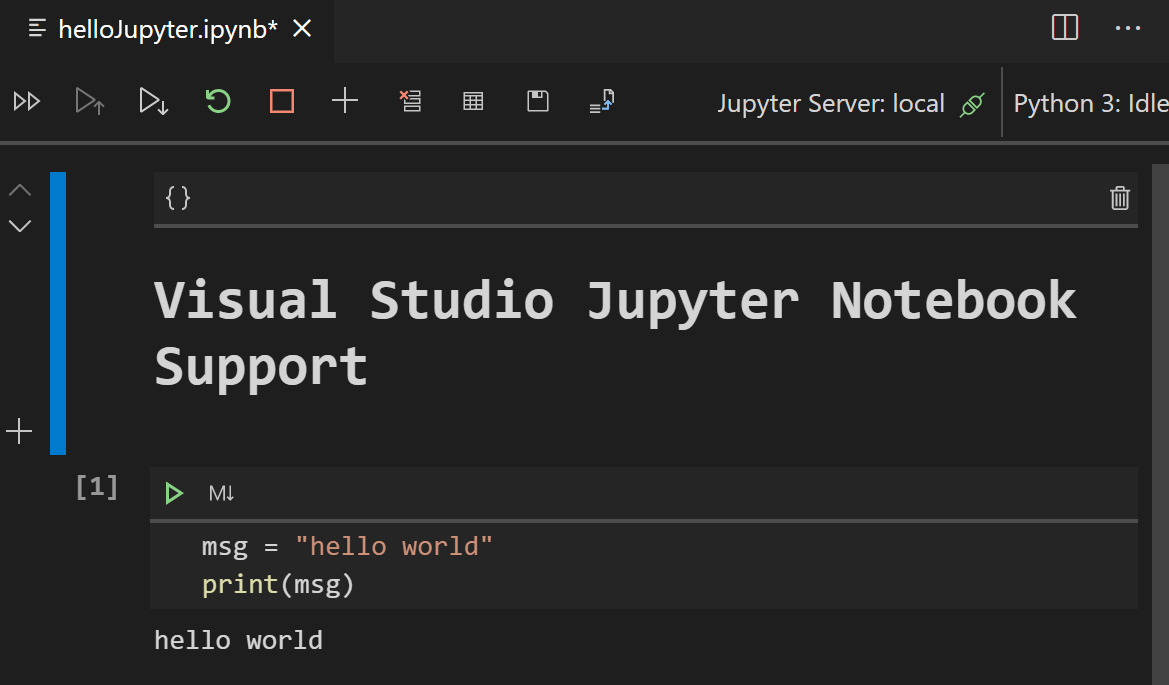
Task: Toggle the split editor view
Action: [x=1064, y=27]
